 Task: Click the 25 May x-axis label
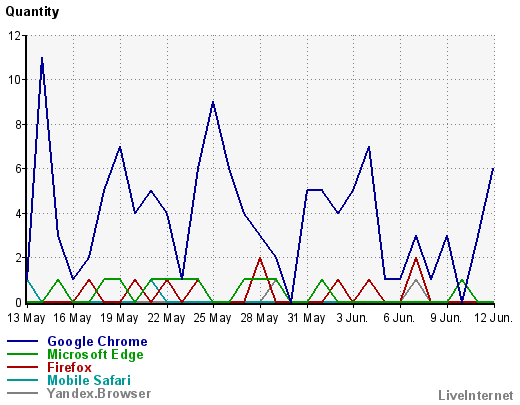pos(212,318)
